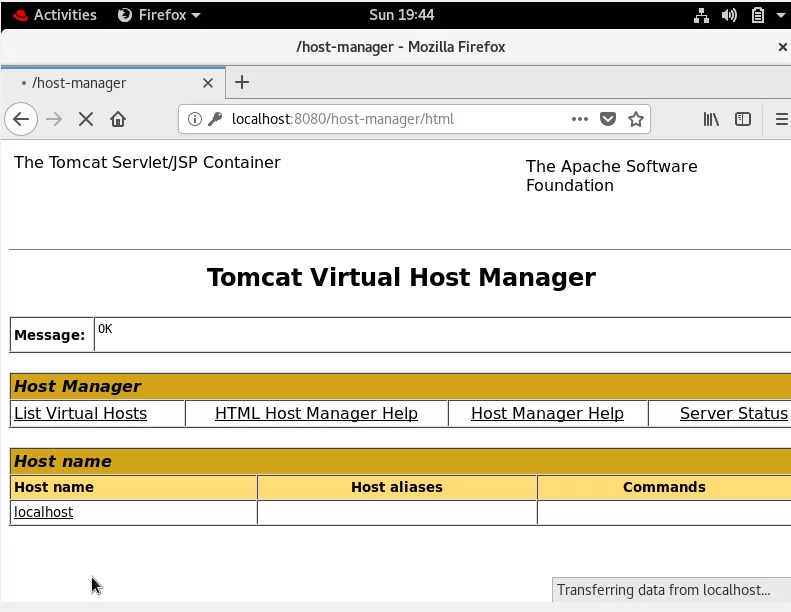The width and height of the screenshot is (791, 612).
Task: Open the List Virtual Hosts link
Action: tap(80, 413)
